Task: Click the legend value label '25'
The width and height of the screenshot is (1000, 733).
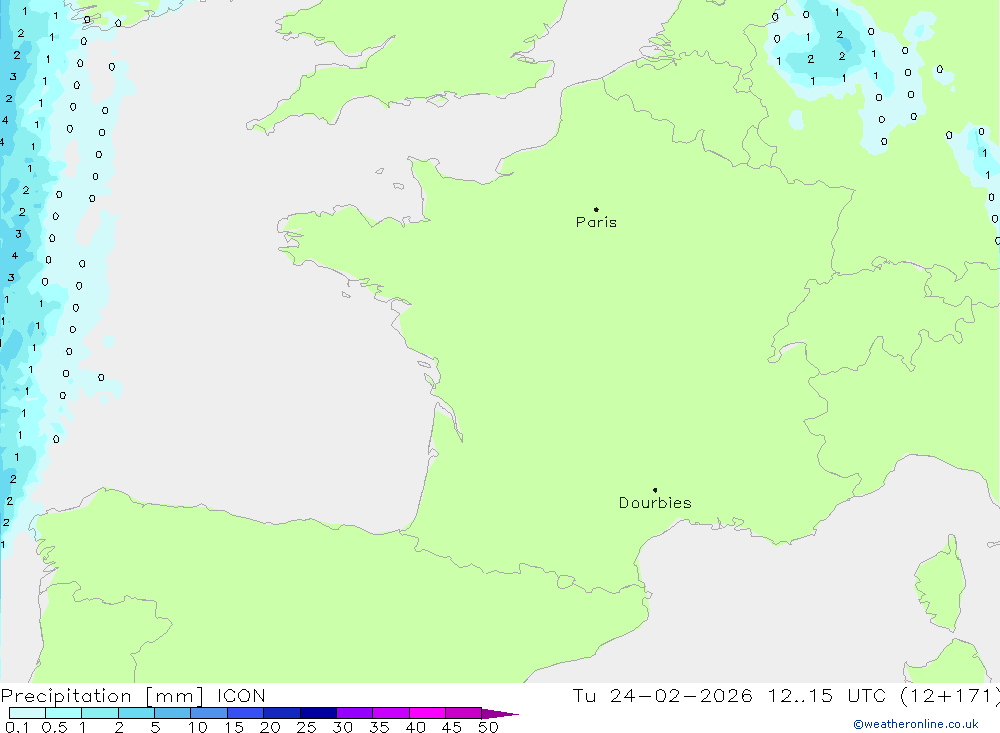Action: 306,727
